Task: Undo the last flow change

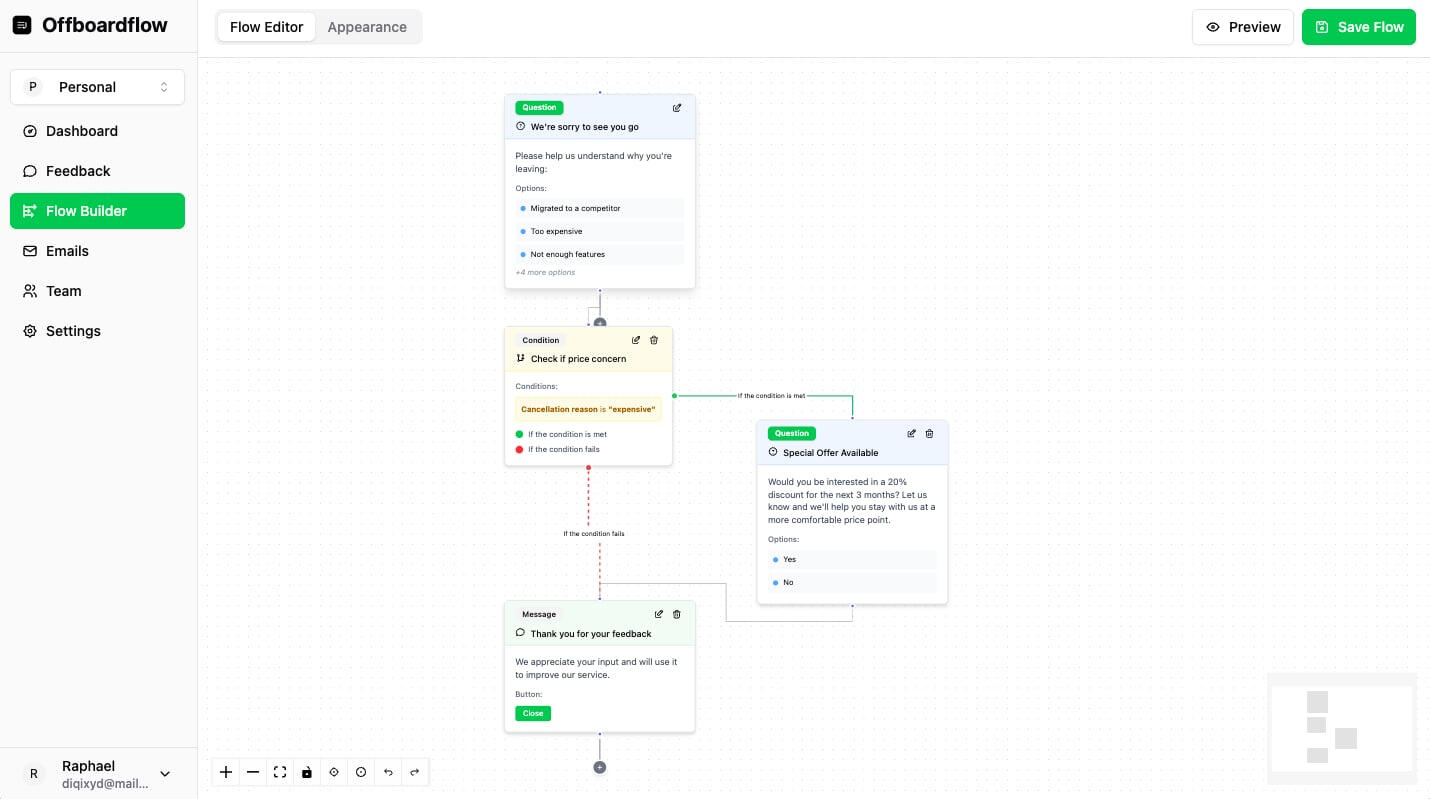Action: 388,772
